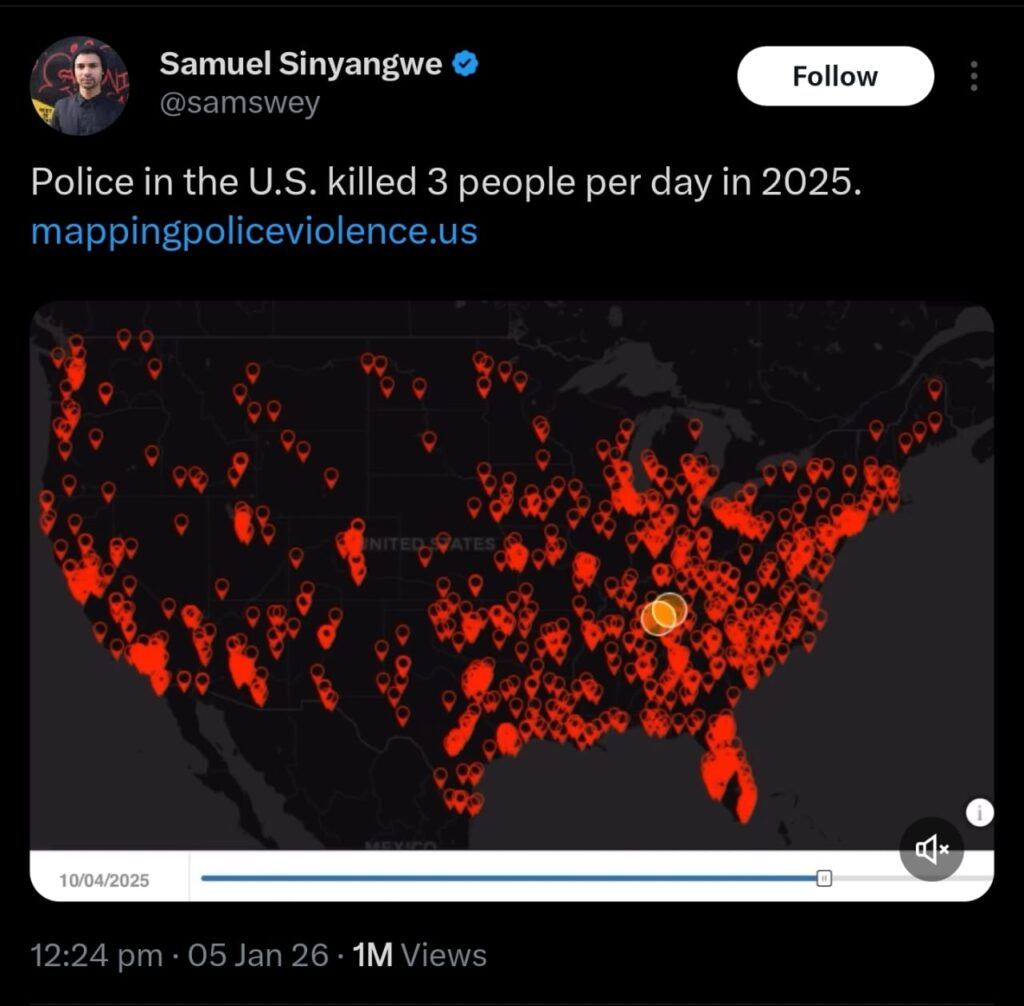Screen dimensions: 1024x1006
Task: Click the 1M Views count
Action: (x=420, y=955)
